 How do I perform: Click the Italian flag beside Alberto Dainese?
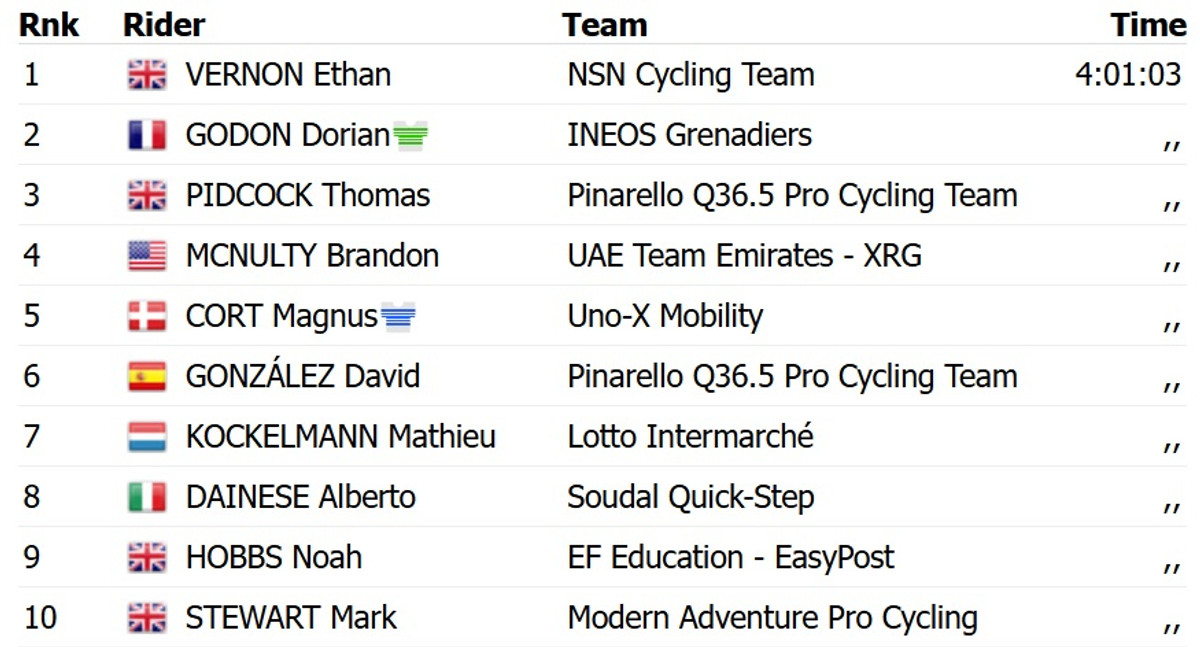coord(147,497)
